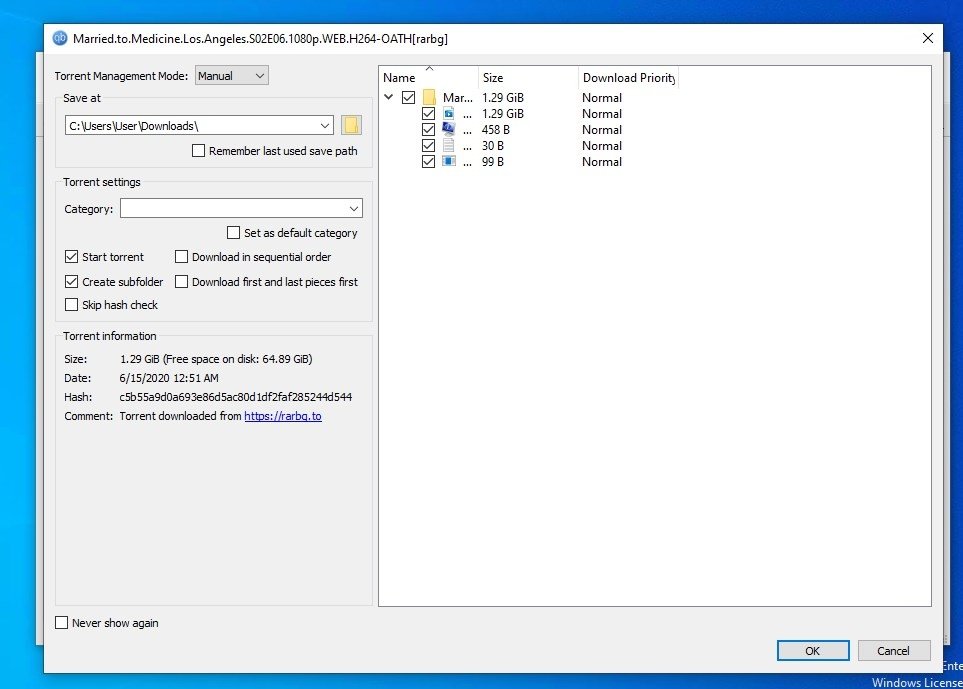Uncheck the Create subfolder option
963x689 pixels.
(72, 282)
